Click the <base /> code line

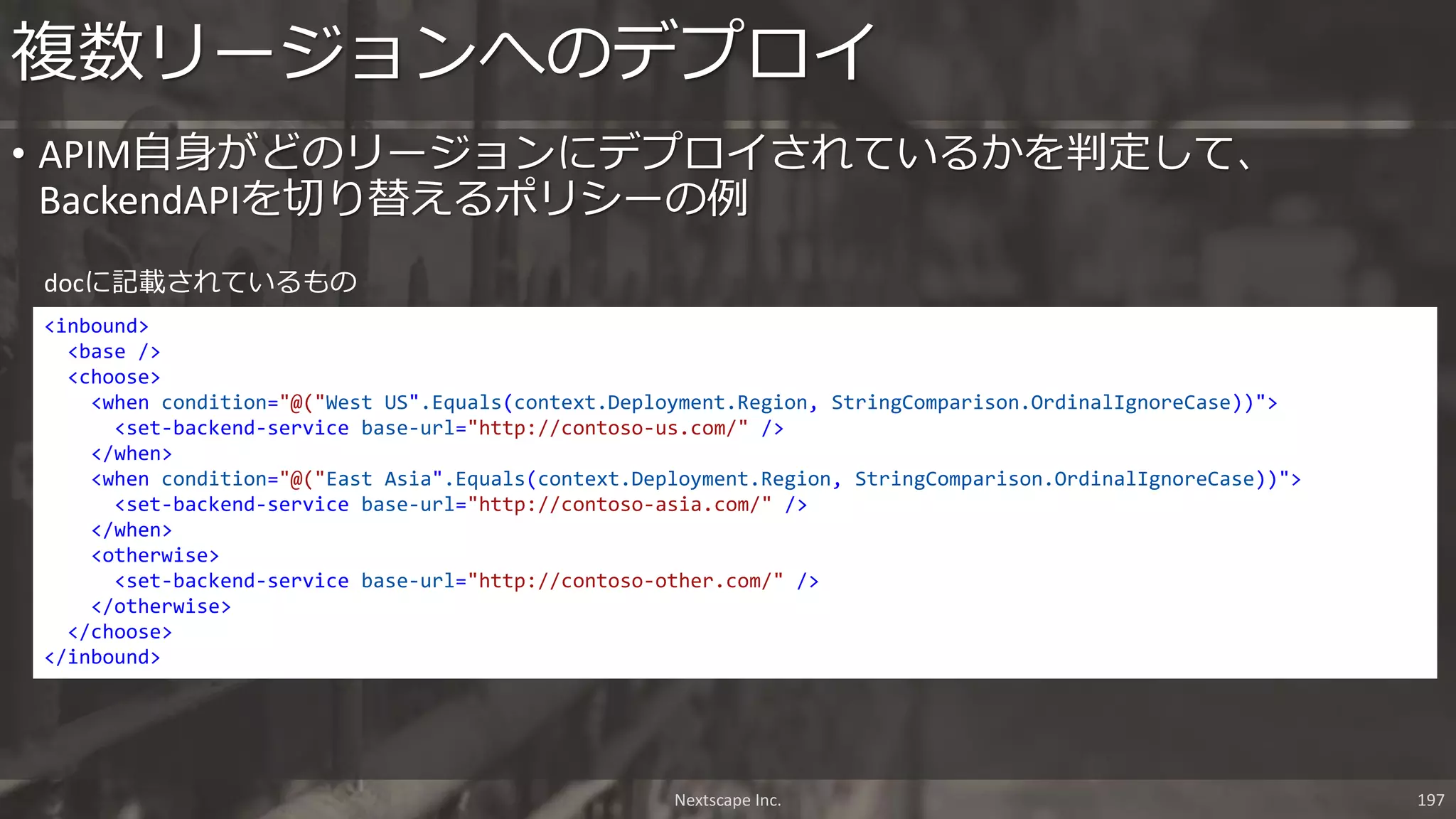point(114,352)
